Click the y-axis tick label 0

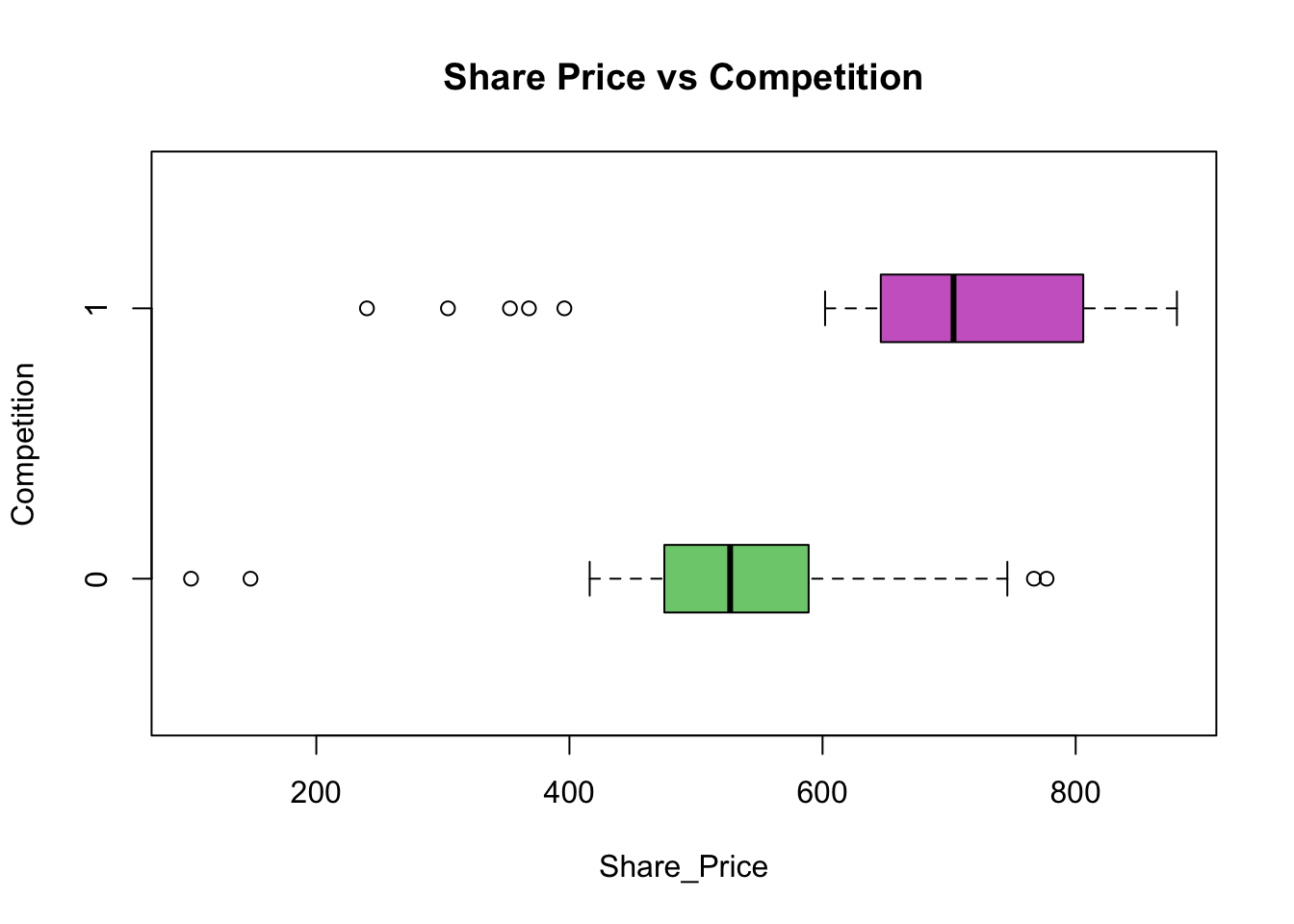pos(96,578)
